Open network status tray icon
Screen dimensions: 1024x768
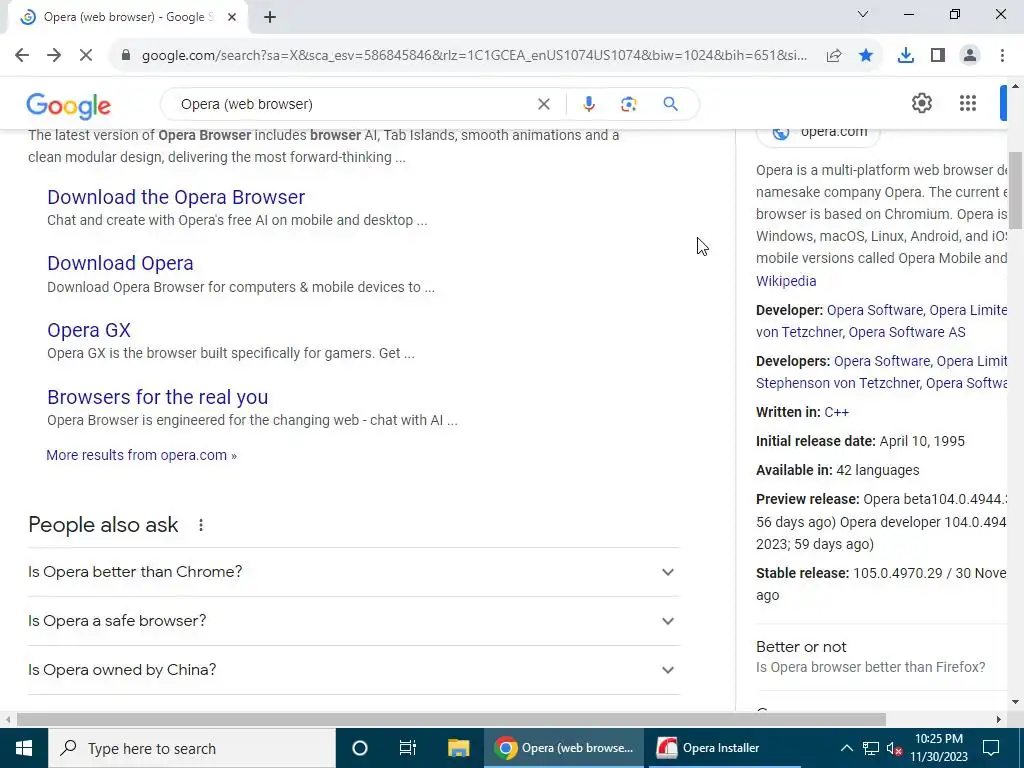871,748
